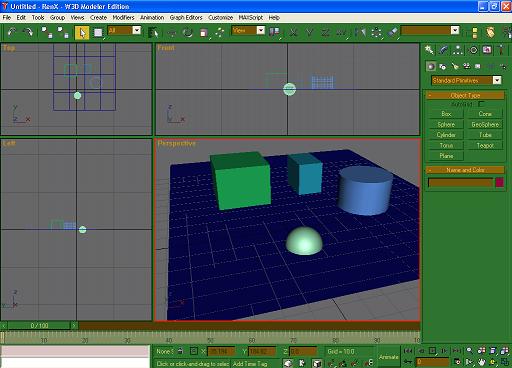
Task: Open the Modifiers menu
Action: pos(123,17)
